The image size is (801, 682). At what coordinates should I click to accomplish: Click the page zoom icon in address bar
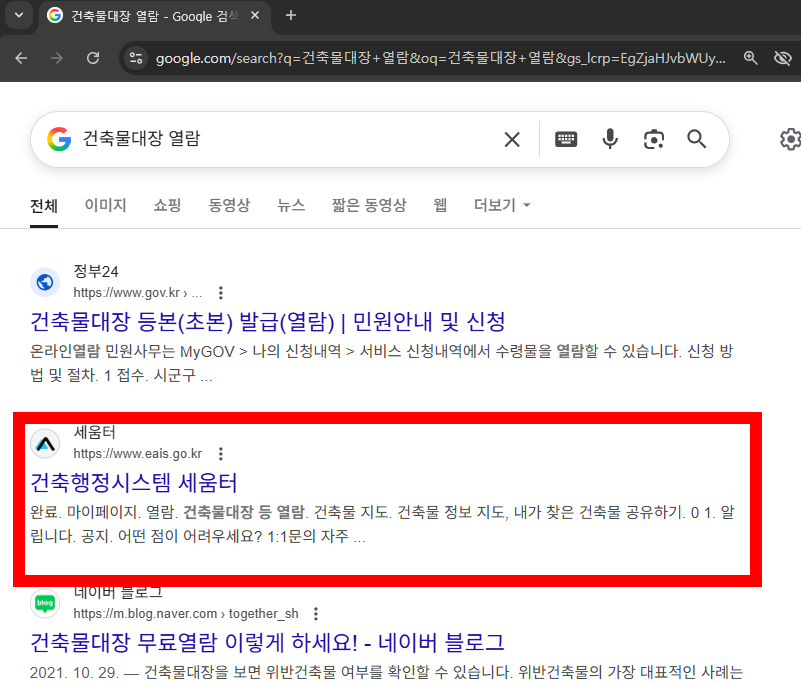[x=751, y=58]
